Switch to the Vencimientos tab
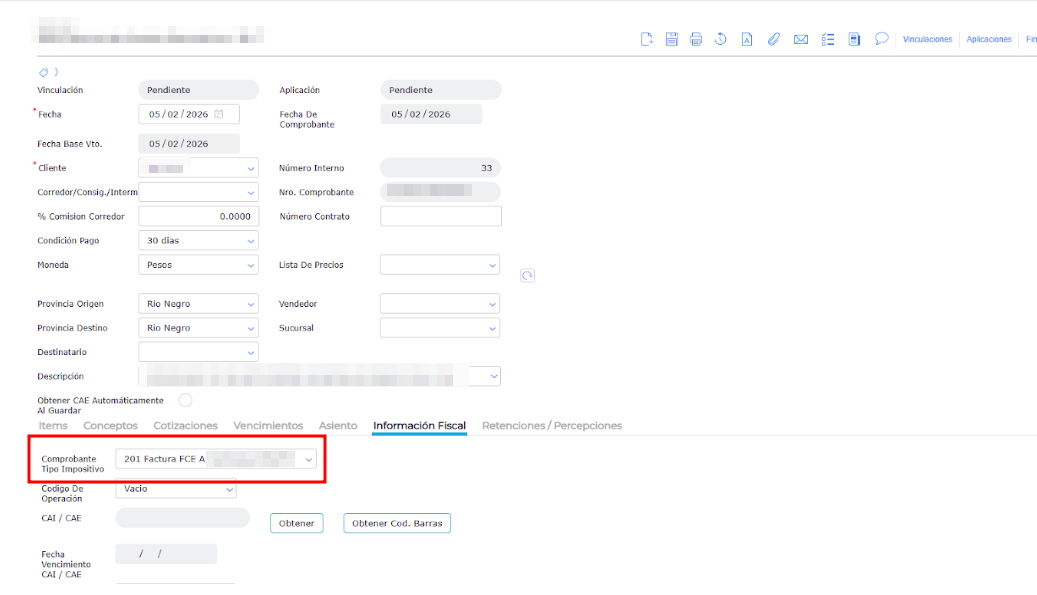1037x595 pixels. click(x=268, y=426)
